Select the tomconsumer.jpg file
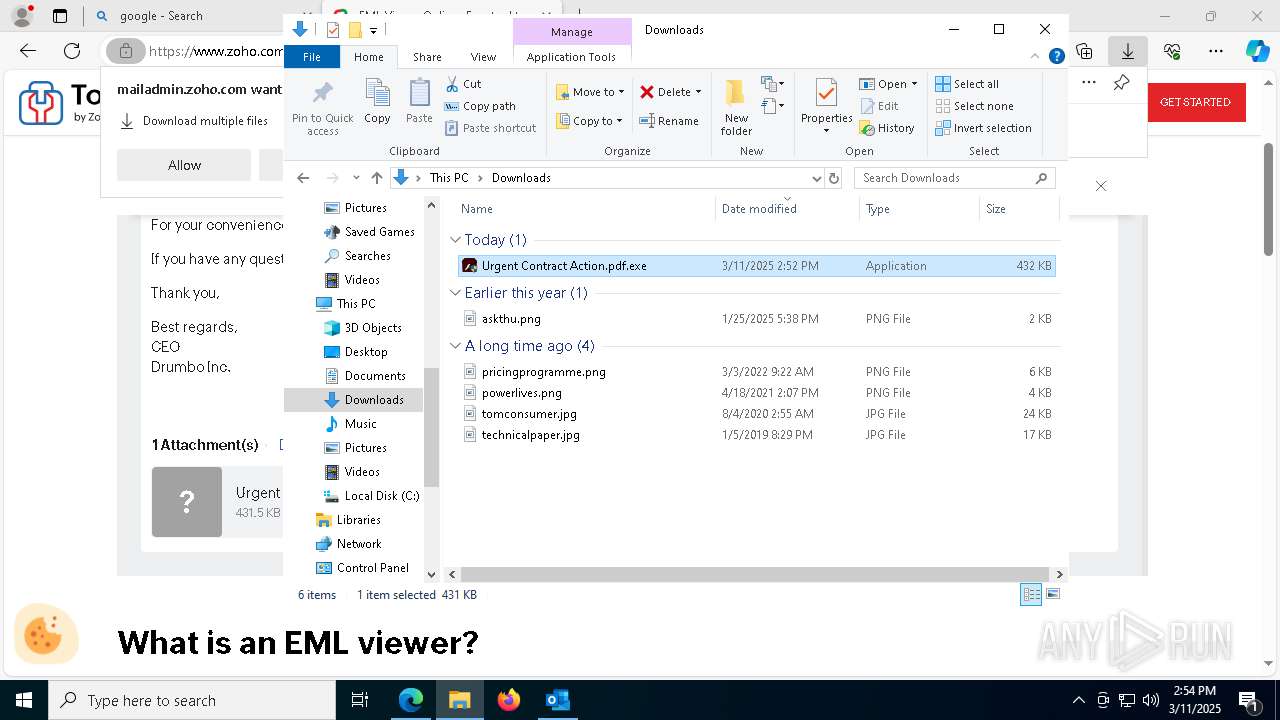This screenshot has width=1280, height=720. [x=756, y=414]
